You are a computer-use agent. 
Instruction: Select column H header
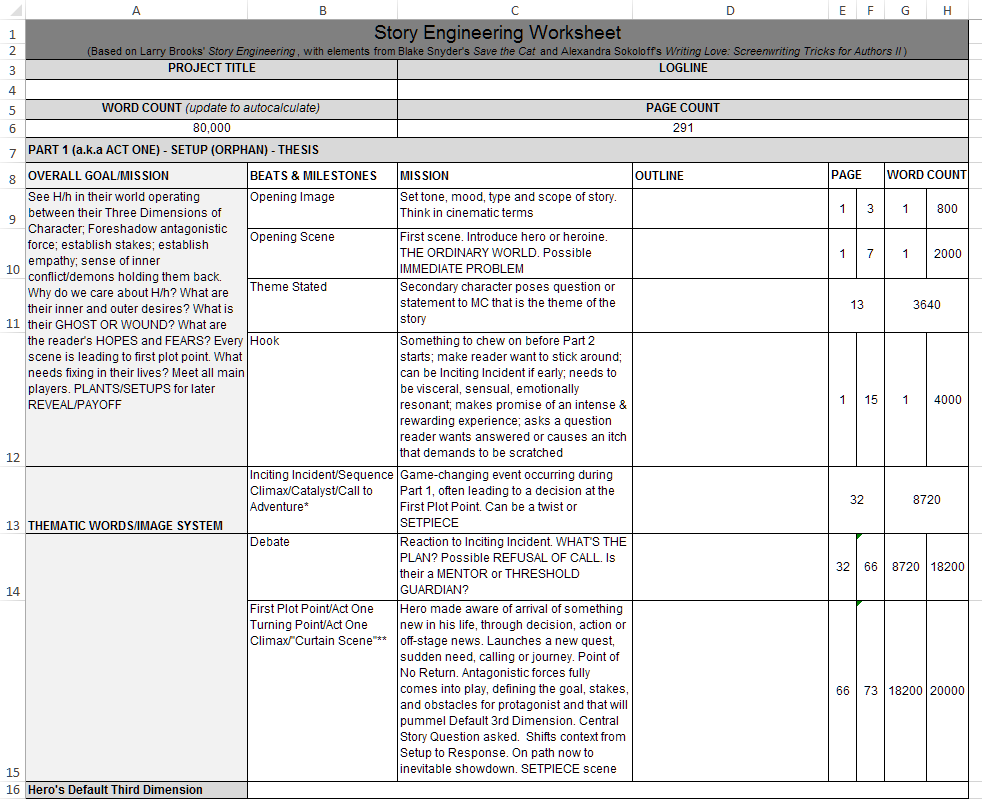click(947, 10)
